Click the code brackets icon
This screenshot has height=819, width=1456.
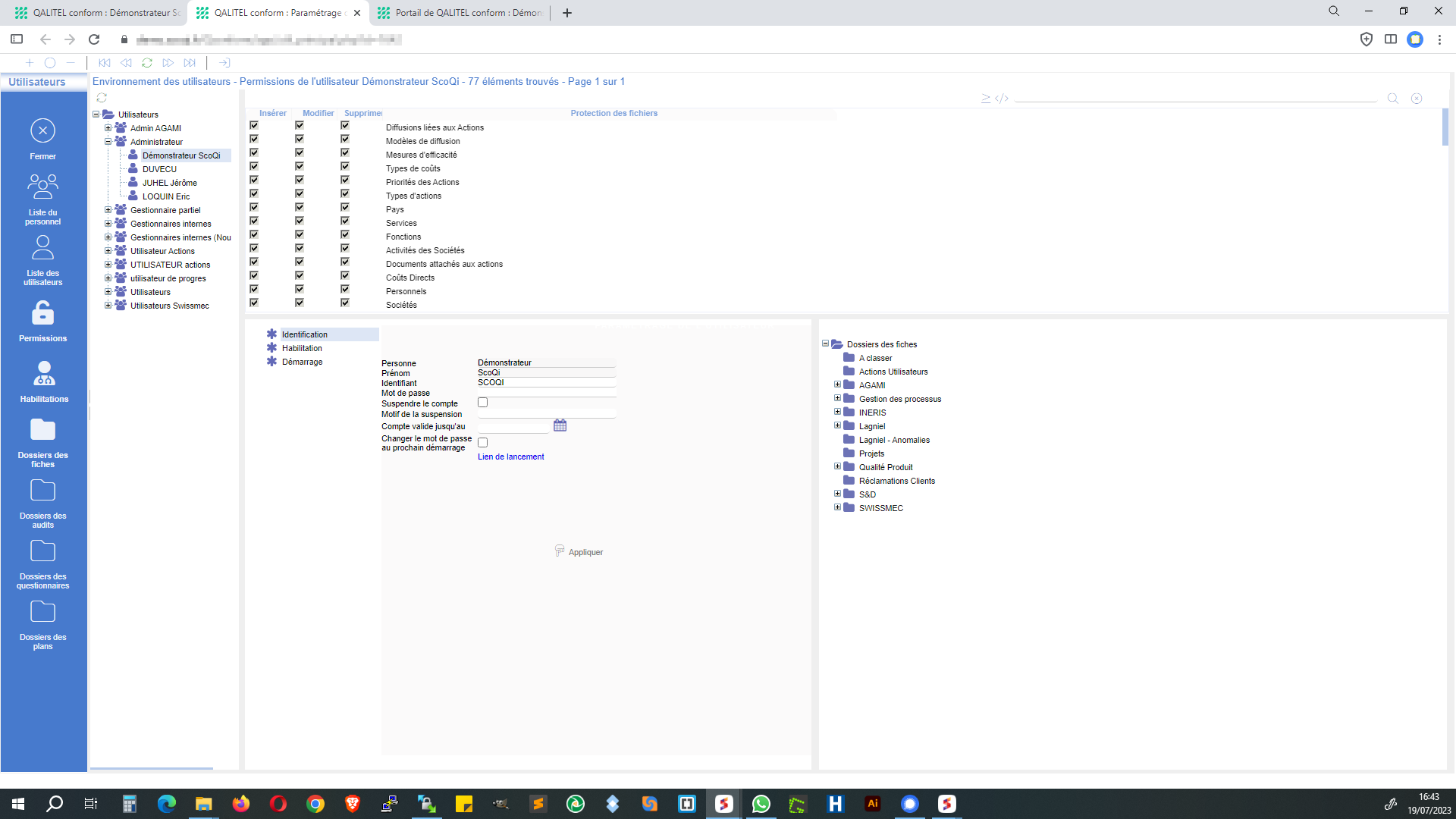coord(1002,99)
